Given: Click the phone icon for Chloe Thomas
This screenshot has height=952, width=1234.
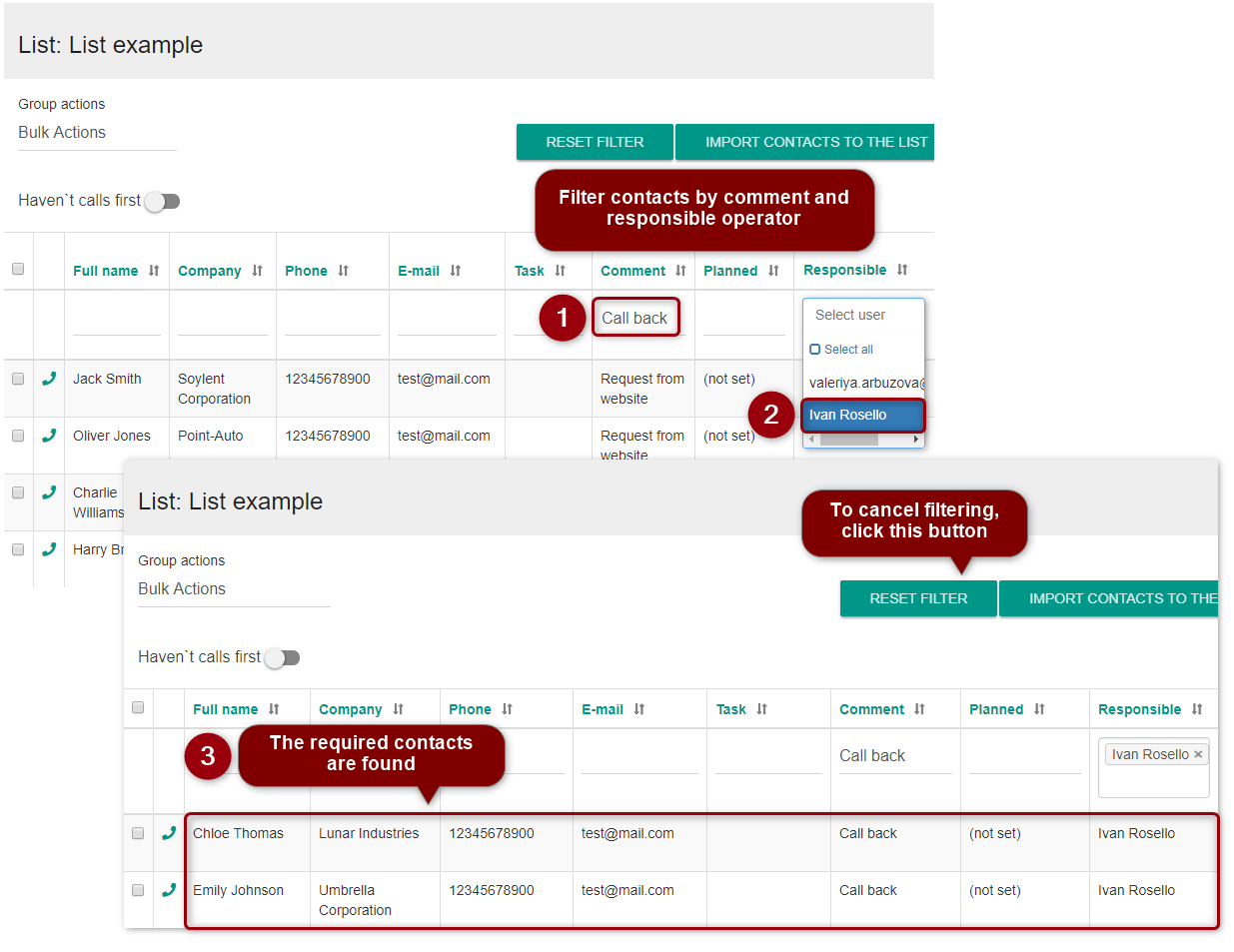Looking at the screenshot, I should tap(169, 833).
